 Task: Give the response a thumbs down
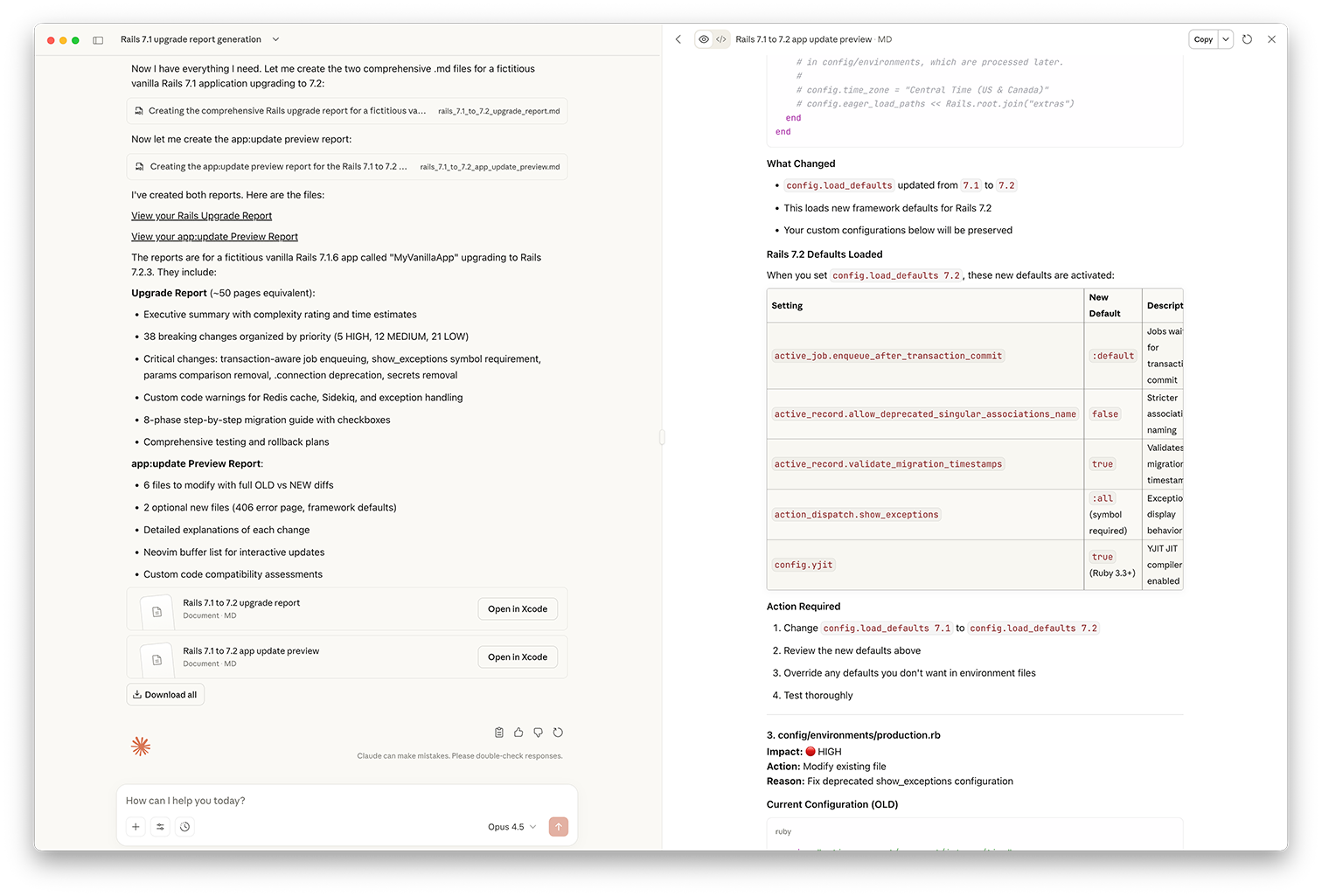538,733
